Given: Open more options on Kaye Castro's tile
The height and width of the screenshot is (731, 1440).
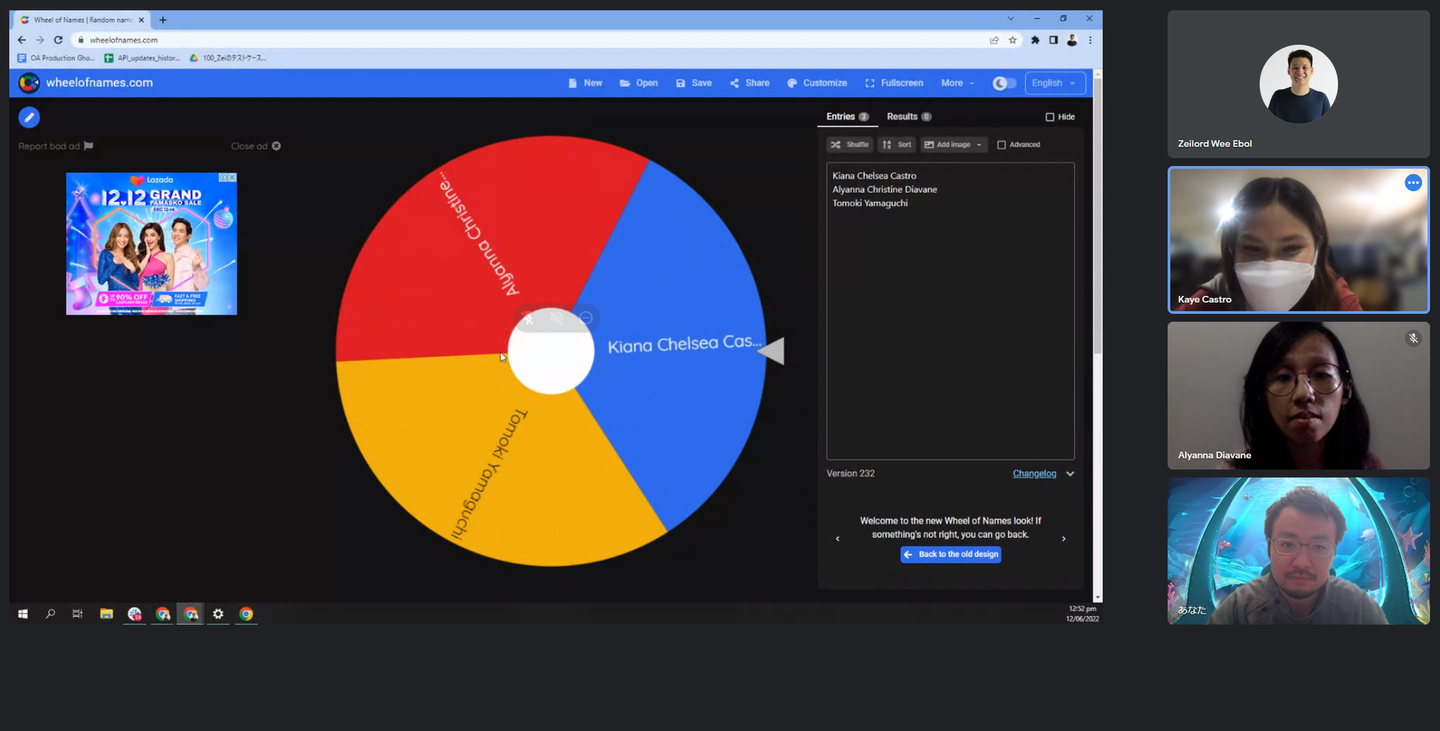Looking at the screenshot, I should pyautogui.click(x=1413, y=182).
